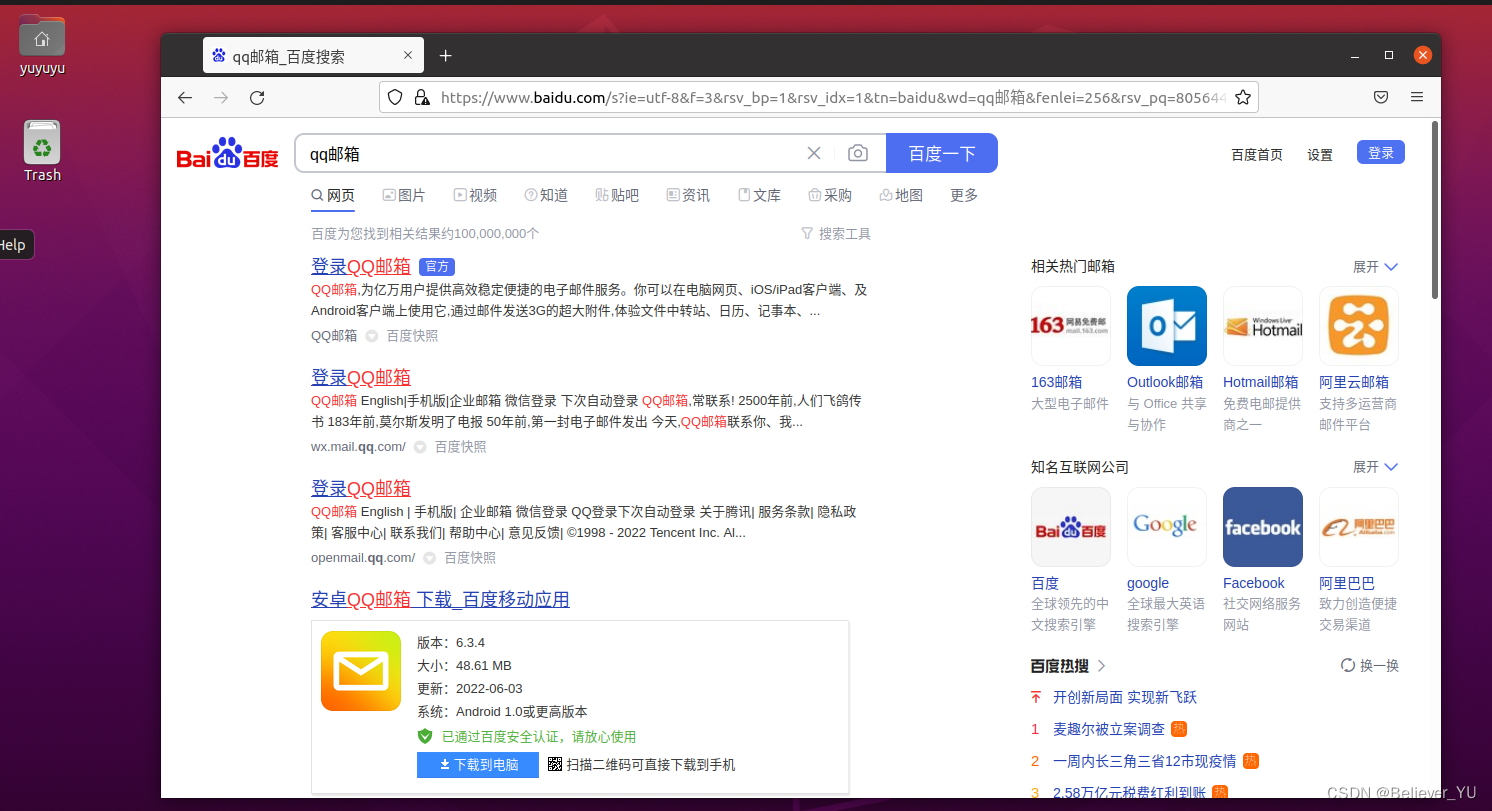The image size is (1492, 811).
Task: Bookmark this page with the star icon
Action: (1243, 97)
